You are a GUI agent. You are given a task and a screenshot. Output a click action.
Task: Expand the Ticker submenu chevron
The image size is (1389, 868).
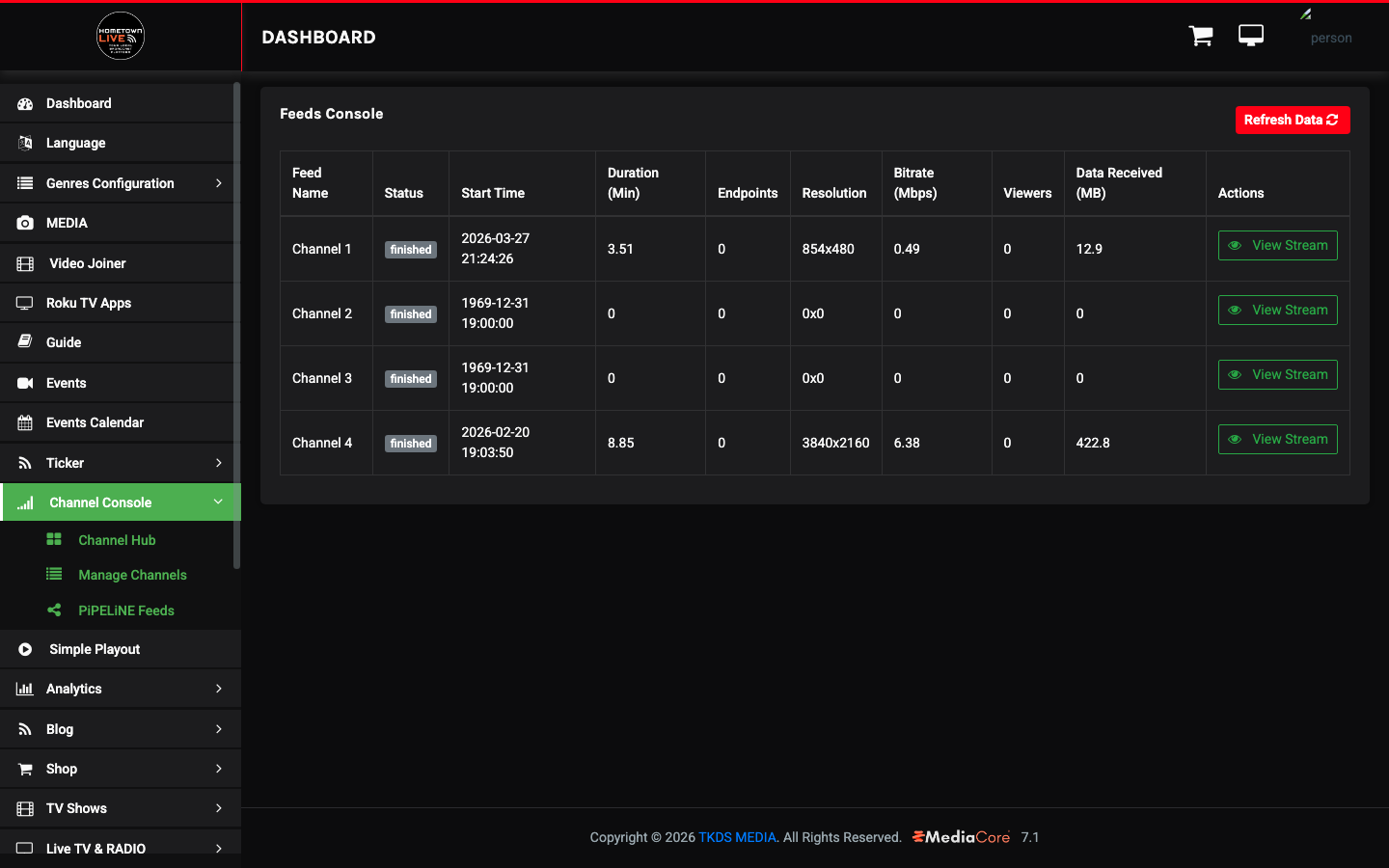pos(219,463)
